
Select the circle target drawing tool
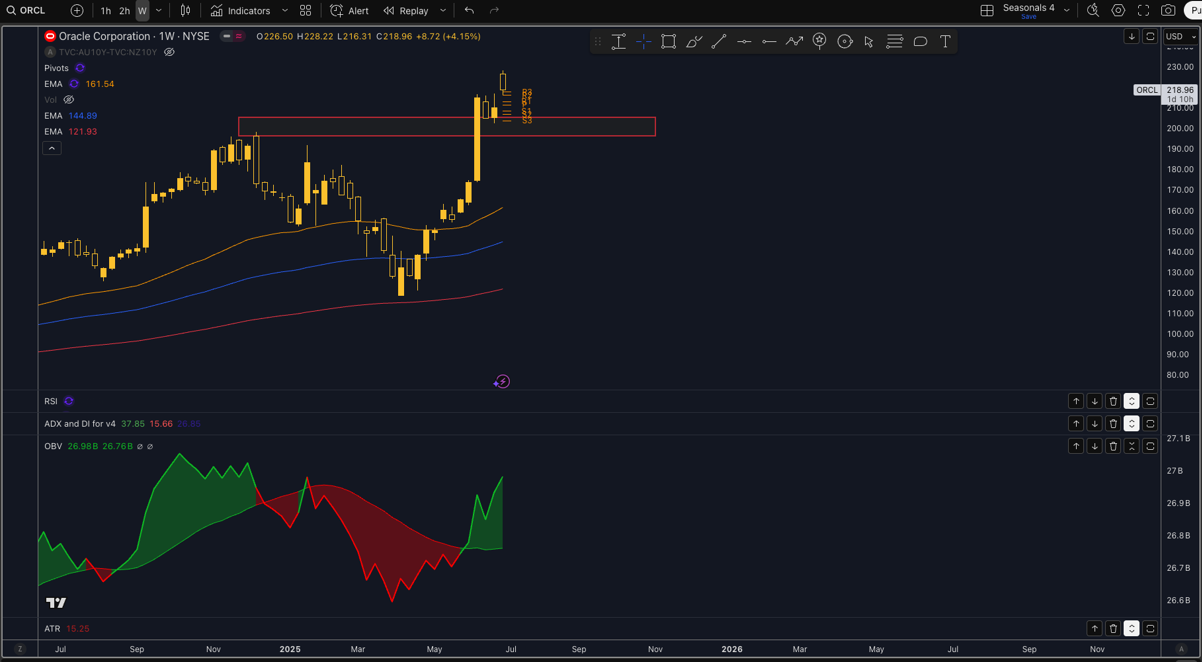pos(845,41)
